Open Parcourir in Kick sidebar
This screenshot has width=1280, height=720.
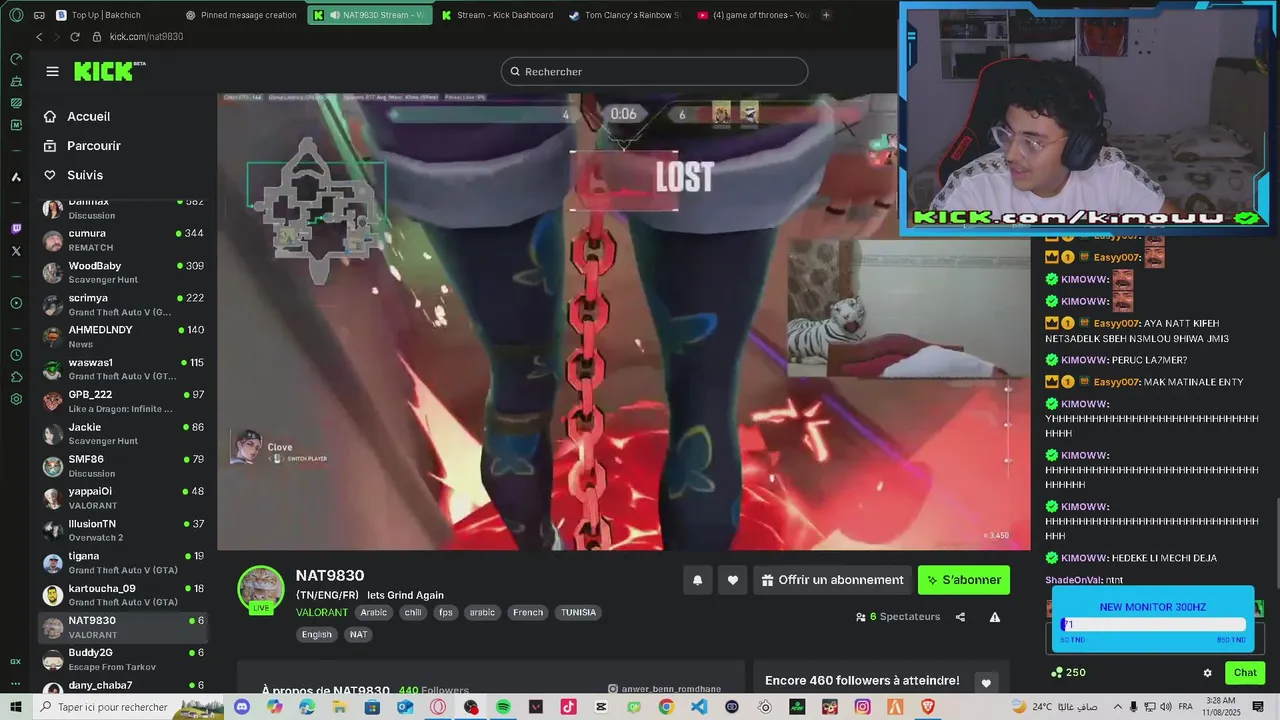pyautogui.click(x=94, y=146)
